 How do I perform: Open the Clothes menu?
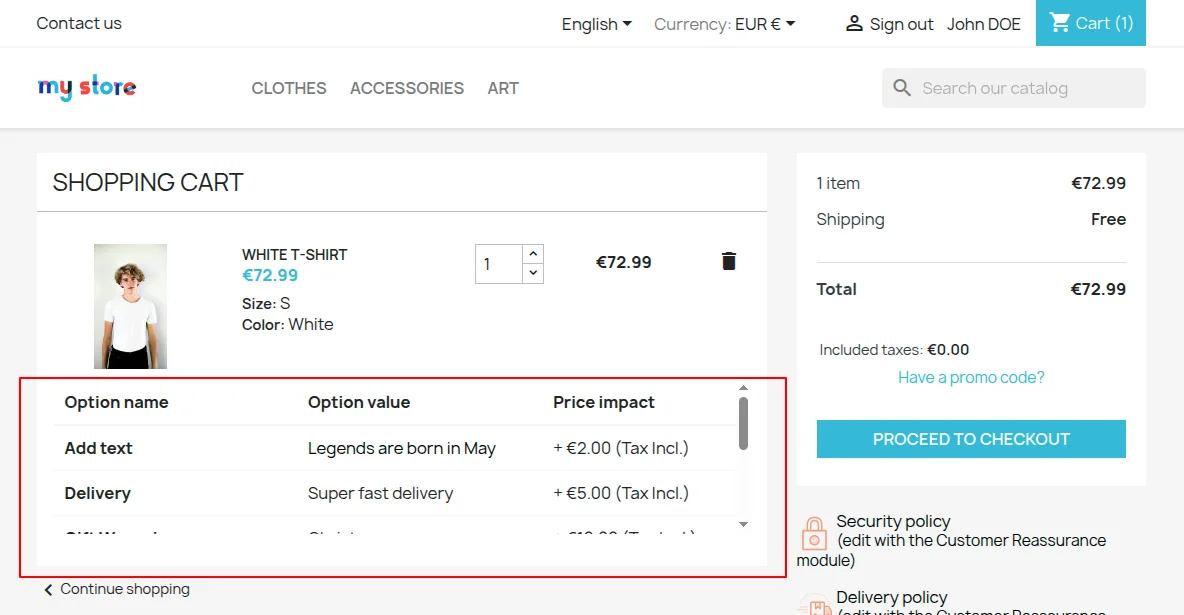click(x=289, y=88)
